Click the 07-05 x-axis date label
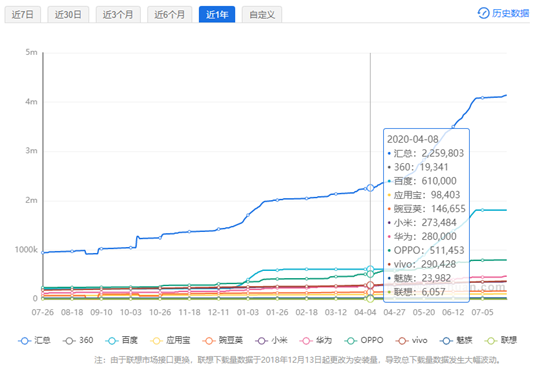Image resolution: width=553 pixels, height=370 pixels. click(482, 313)
